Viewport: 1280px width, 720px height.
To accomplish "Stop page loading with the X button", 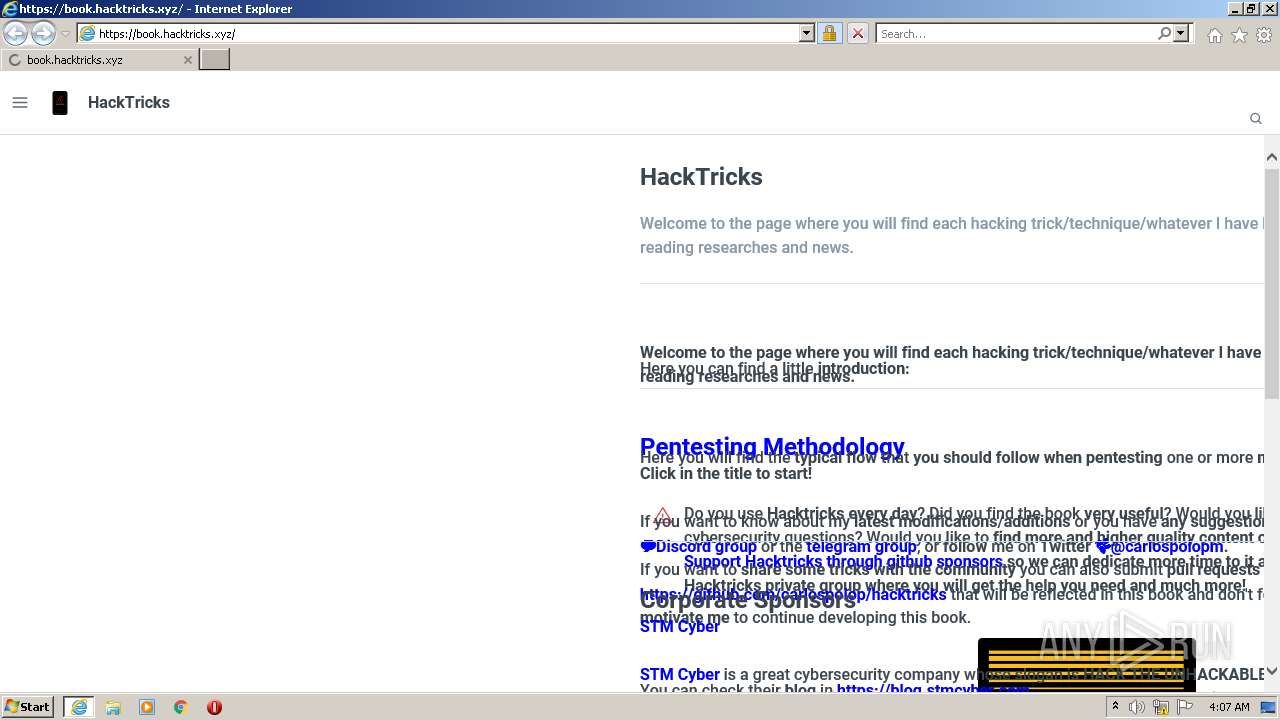I will tap(857, 33).
